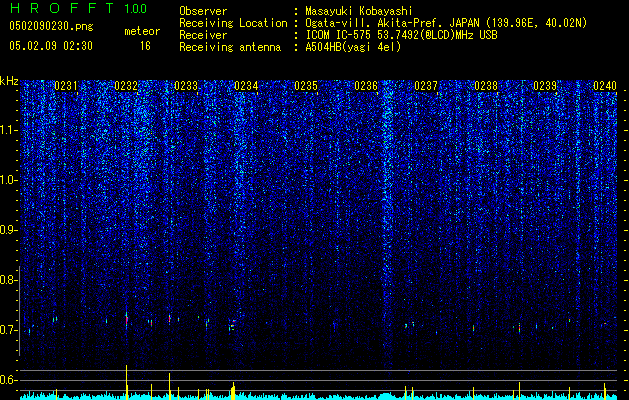Click the 0.7 kHz axis label
The height and width of the screenshot is (400, 629).
9,330
